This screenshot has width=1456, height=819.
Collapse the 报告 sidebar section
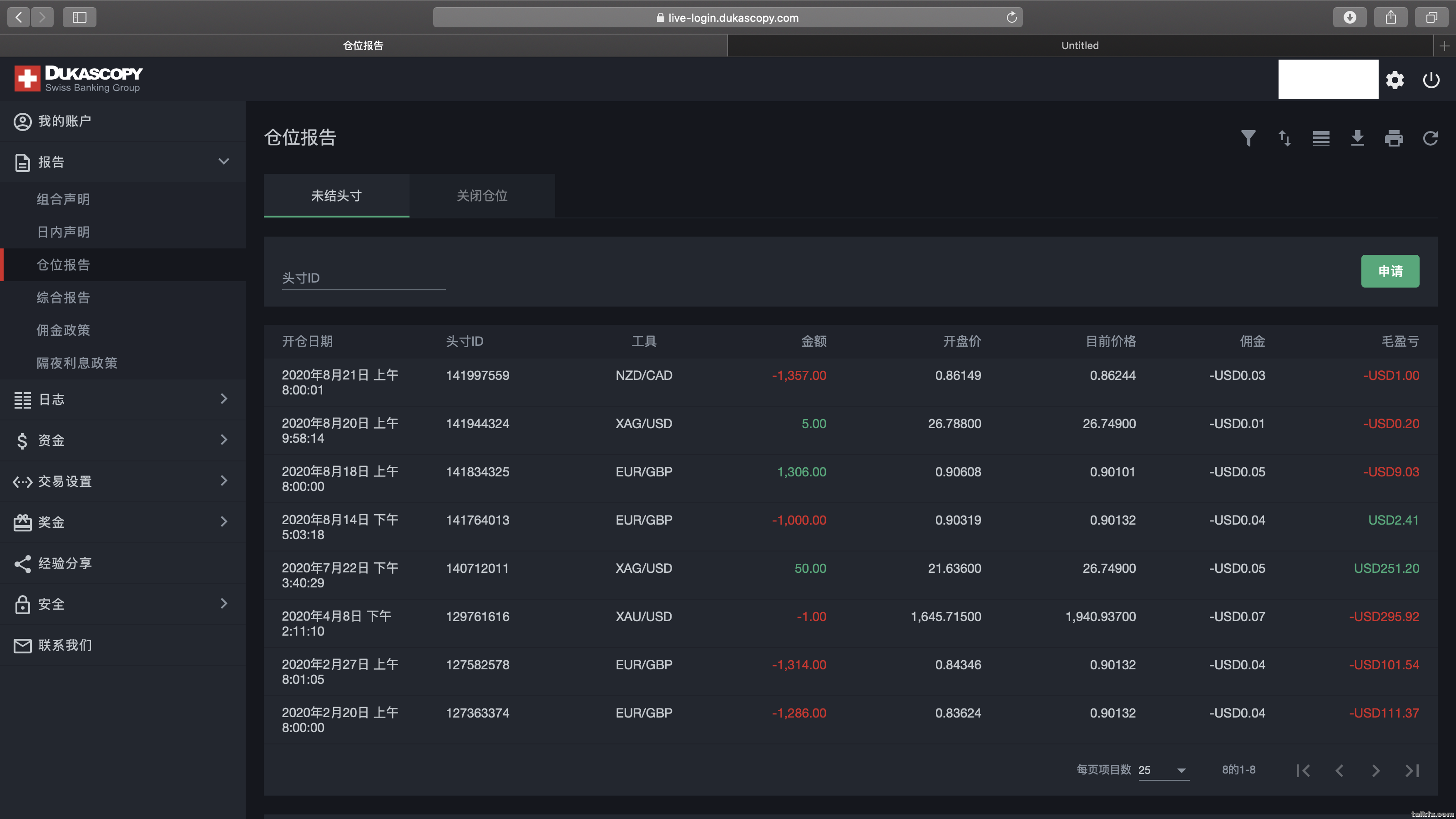click(123, 162)
